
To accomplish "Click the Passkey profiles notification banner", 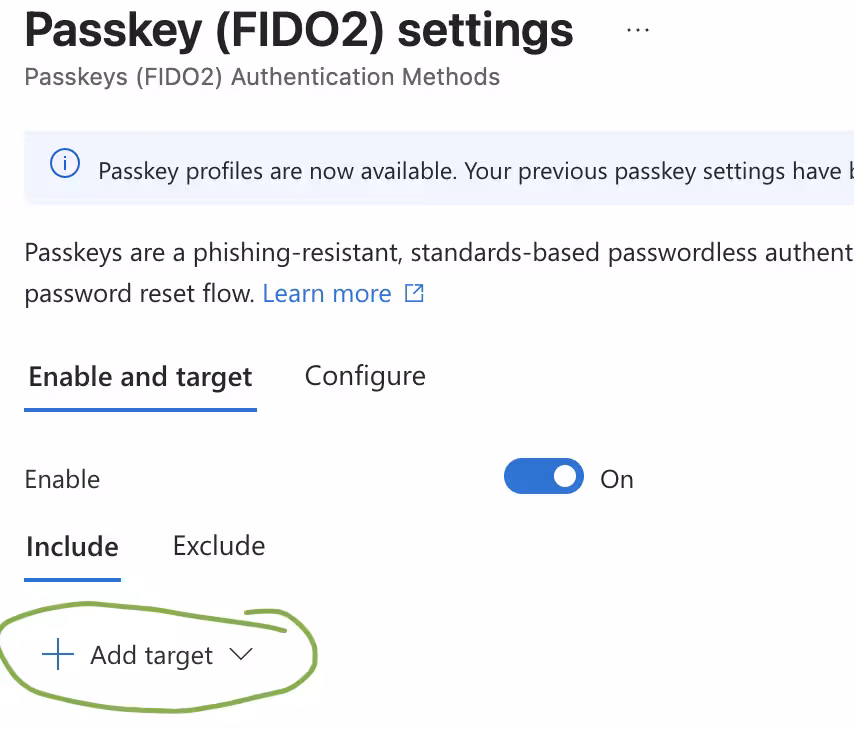I will (x=439, y=168).
